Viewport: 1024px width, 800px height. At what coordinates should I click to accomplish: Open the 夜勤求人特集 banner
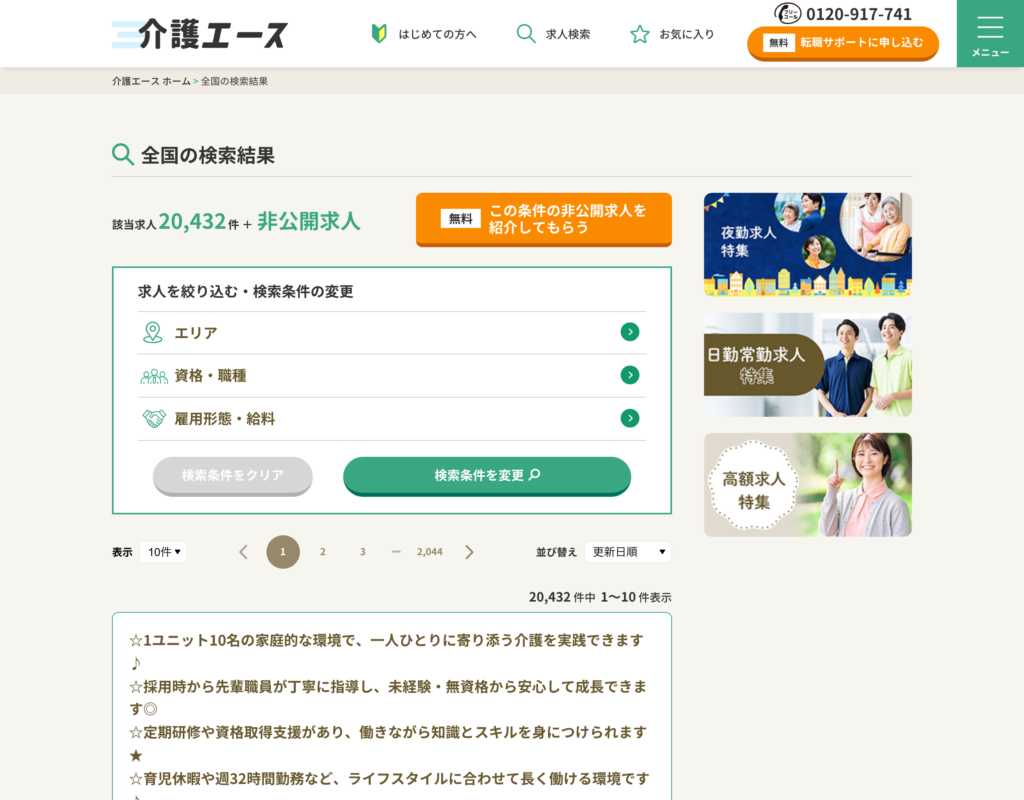coord(808,244)
